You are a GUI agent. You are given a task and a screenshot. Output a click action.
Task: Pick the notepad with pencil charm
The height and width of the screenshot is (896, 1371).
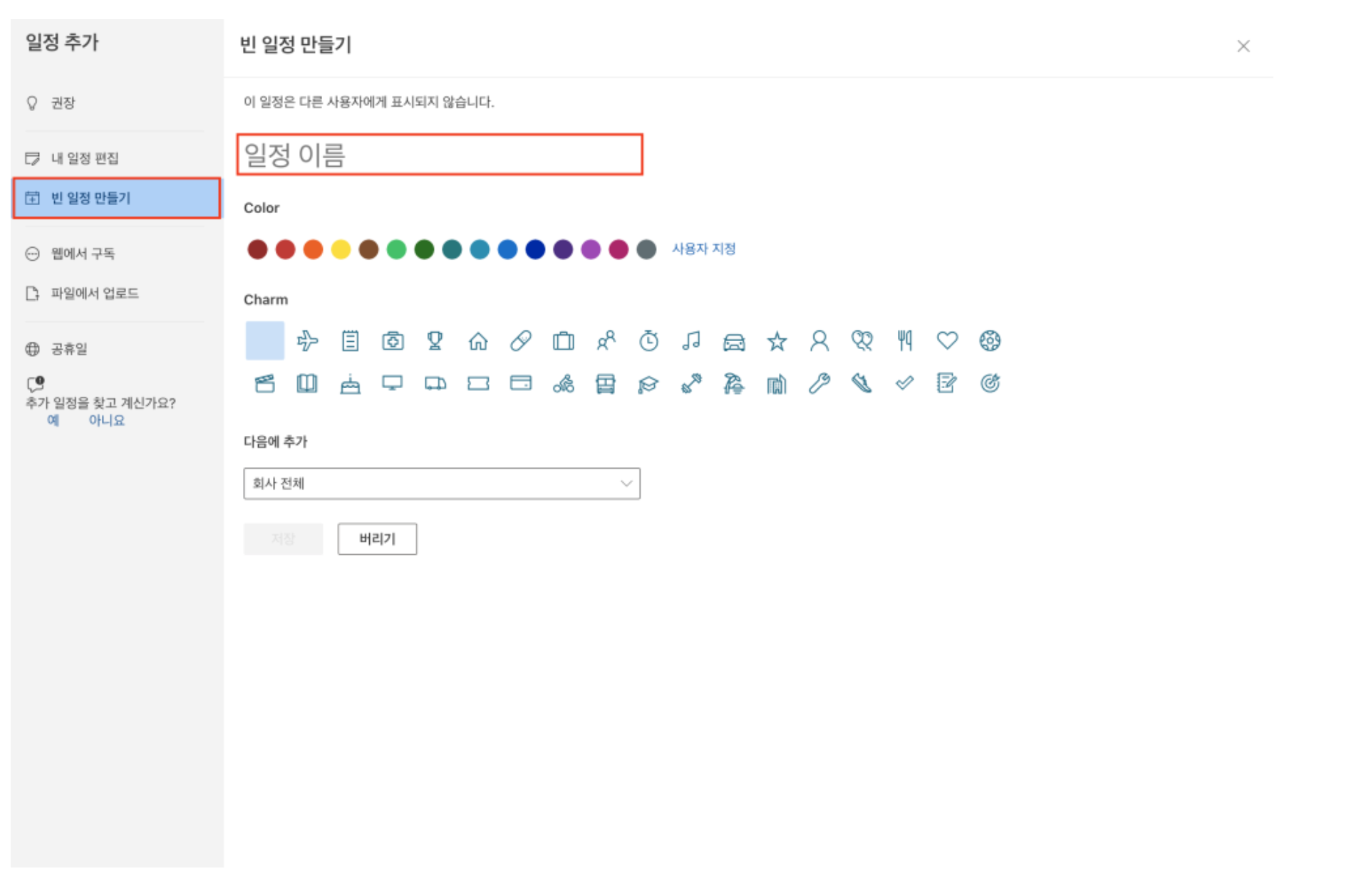click(947, 384)
